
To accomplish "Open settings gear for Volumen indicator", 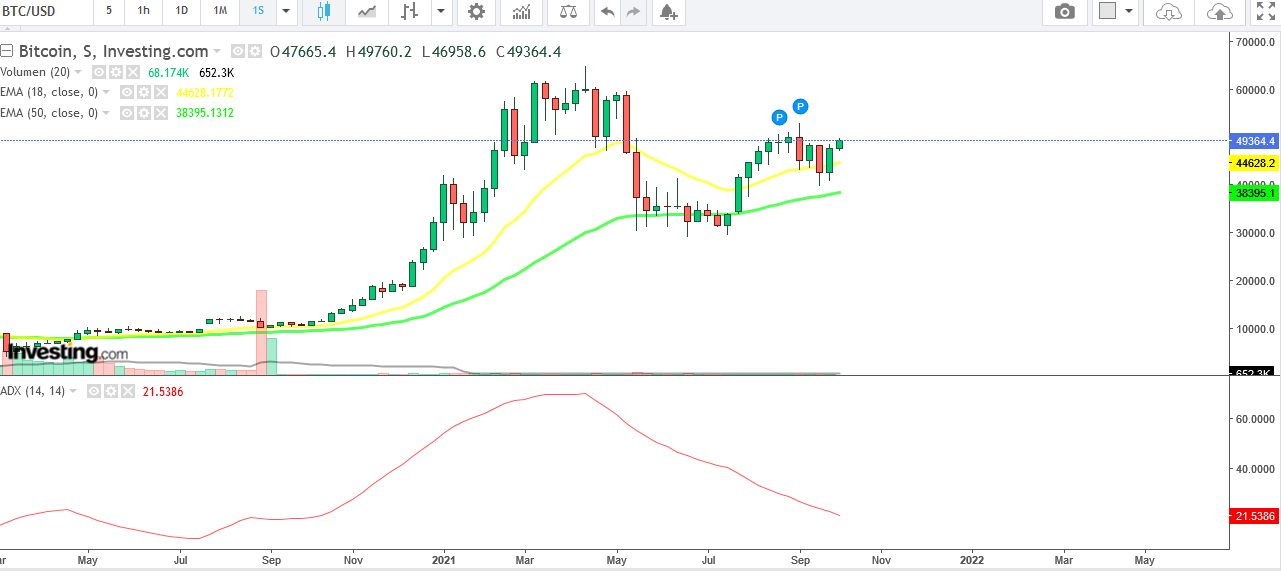I will coord(115,72).
